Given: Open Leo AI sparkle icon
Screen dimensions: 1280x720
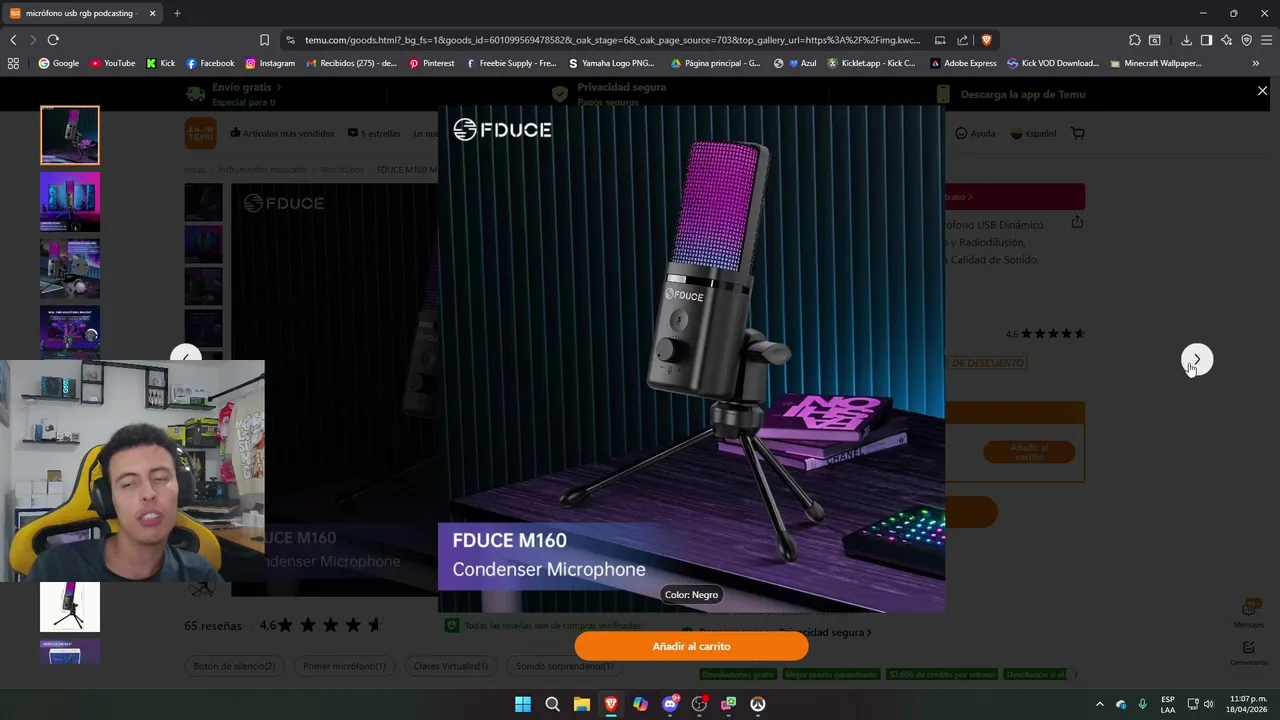Looking at the screenshot, I should coord(1226,40).
